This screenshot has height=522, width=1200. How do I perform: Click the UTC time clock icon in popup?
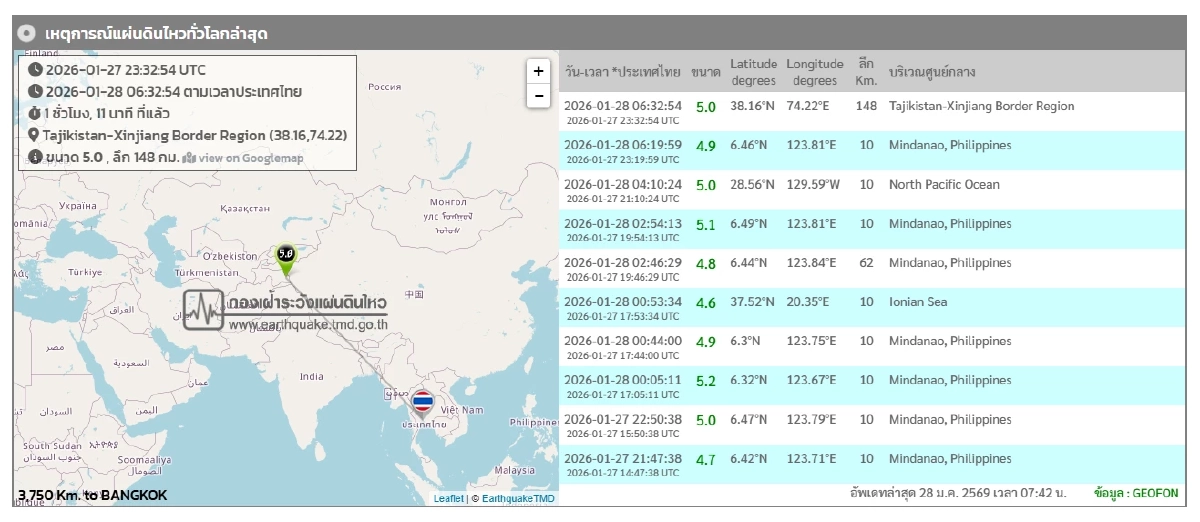[x=35, y=70]
